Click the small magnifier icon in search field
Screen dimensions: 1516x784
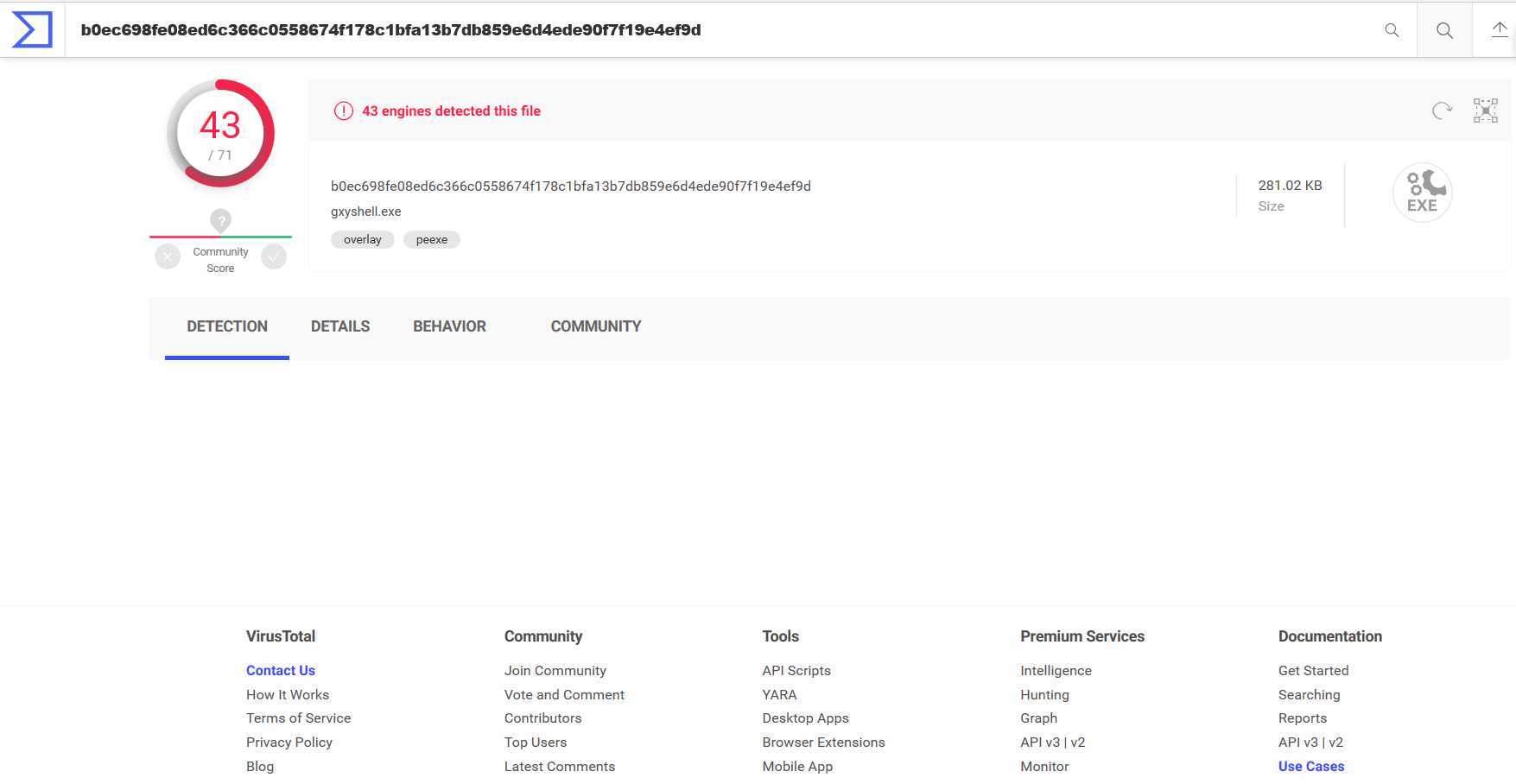coord(1392,30)
